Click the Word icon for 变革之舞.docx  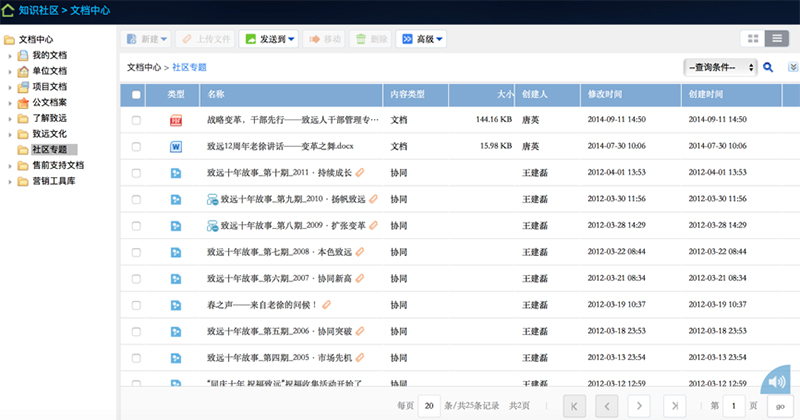pos(176,147)
